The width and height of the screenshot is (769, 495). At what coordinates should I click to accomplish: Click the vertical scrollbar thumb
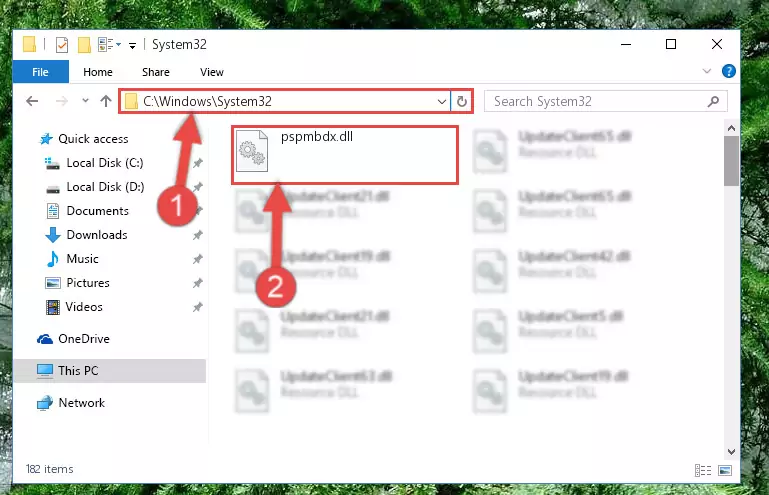pyautogui.click(x=731, y=161)
